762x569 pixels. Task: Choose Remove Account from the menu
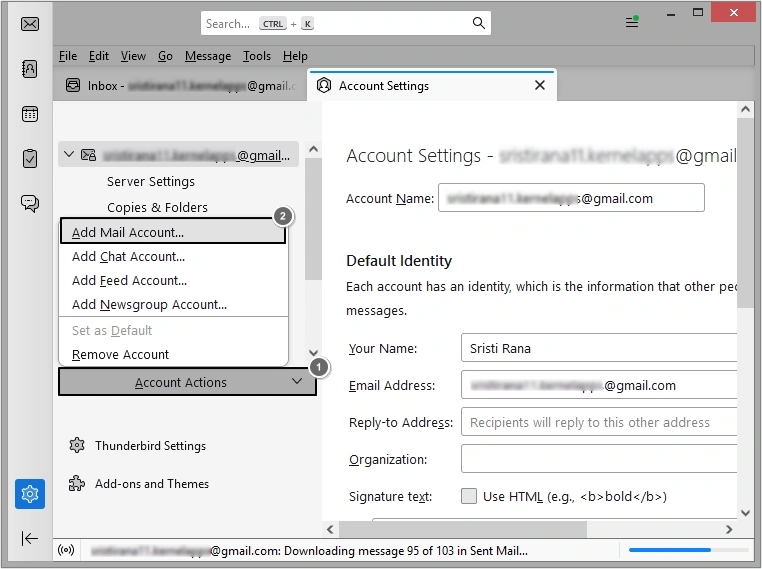click(173, 354)
